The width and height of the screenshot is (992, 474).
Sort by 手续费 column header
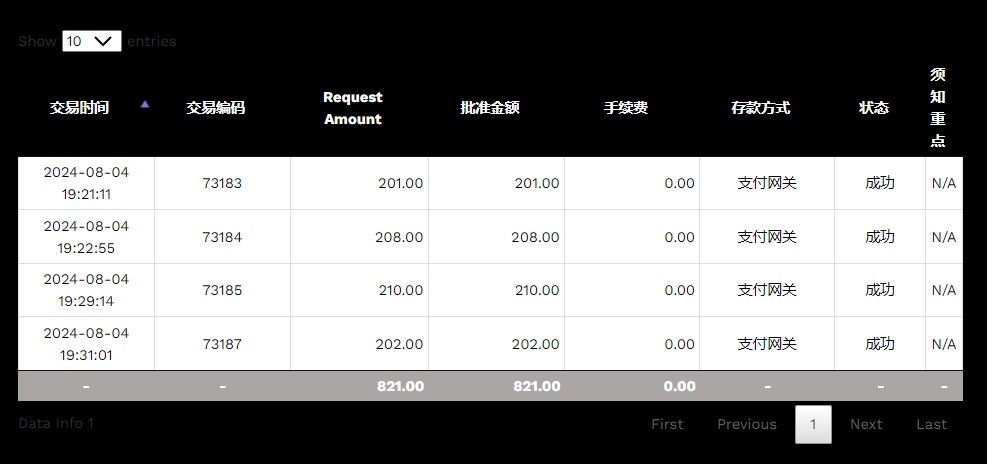point(626,108)
